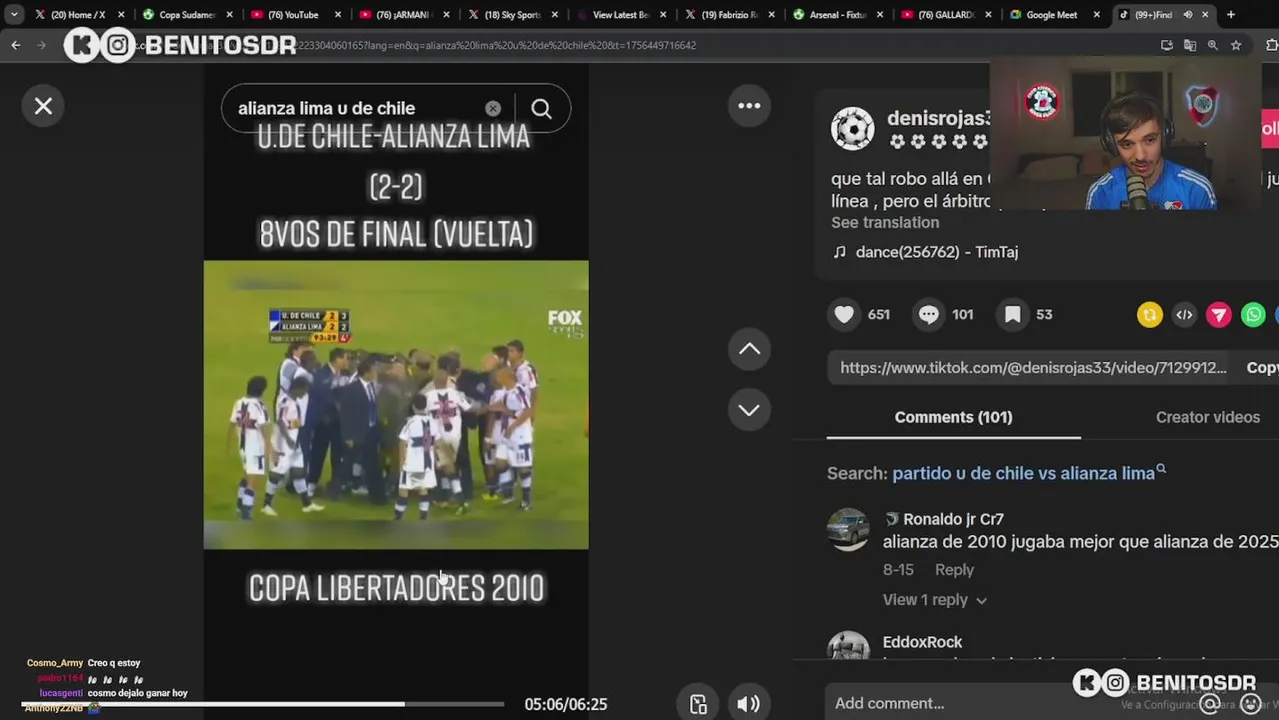Share via the red send icon
1279x720 pixels.
(x=1218, y=315)
